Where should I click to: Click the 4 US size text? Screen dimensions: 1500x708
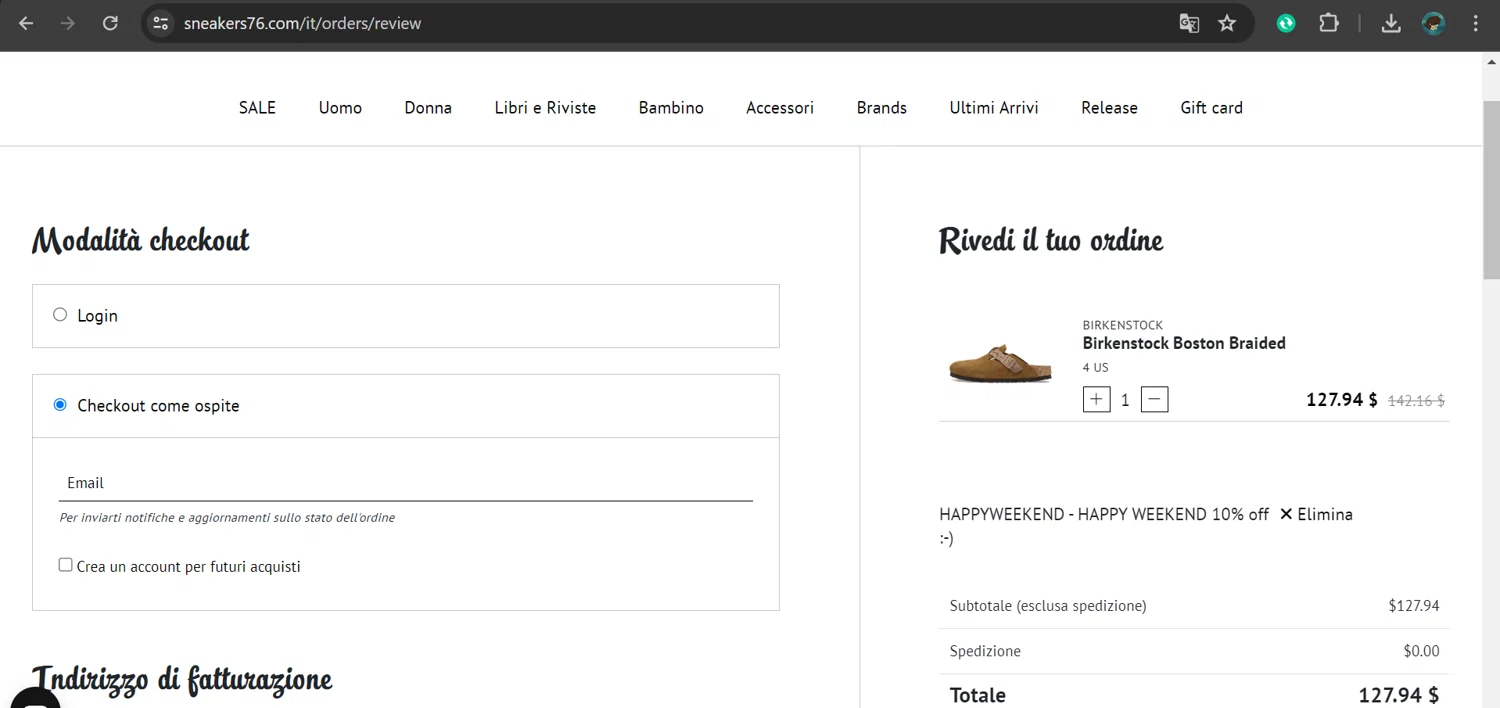(1095, 367)
